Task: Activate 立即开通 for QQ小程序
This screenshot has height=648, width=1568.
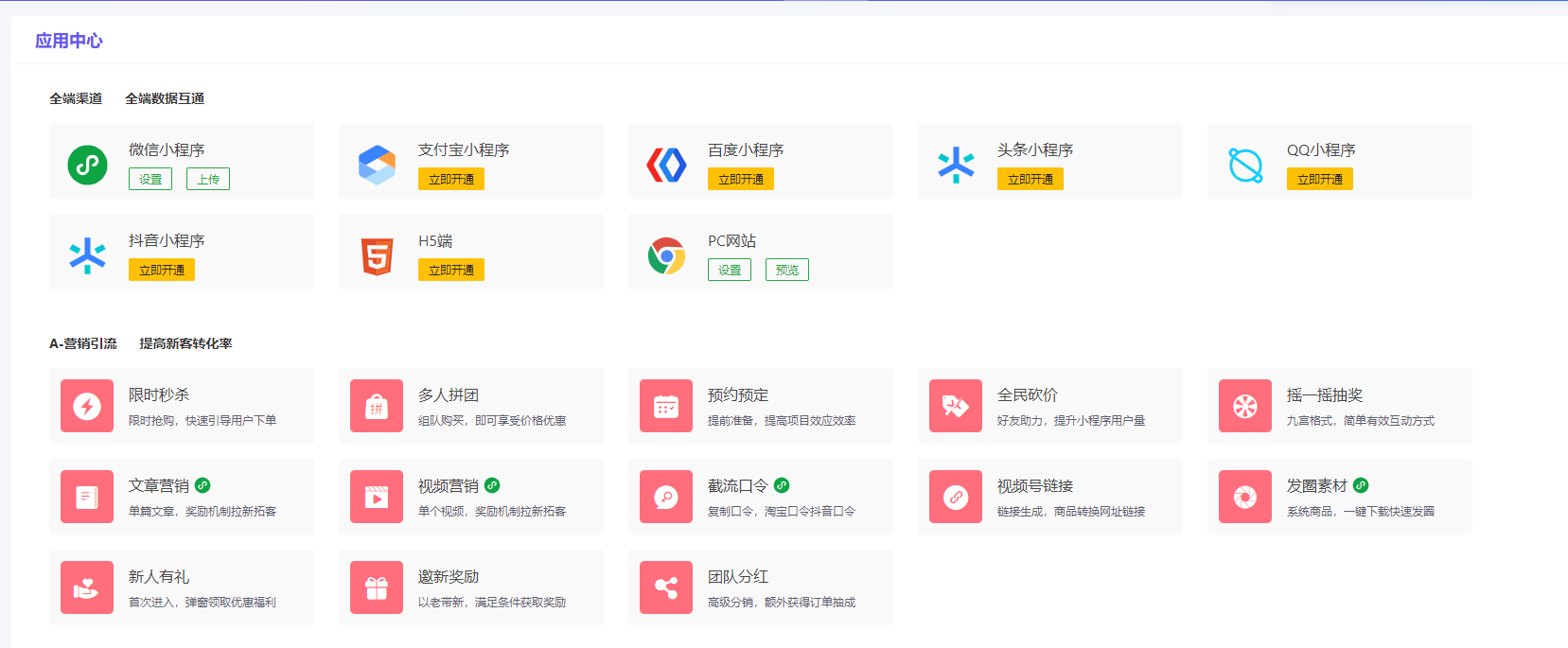Action: tap(1320, 179)
